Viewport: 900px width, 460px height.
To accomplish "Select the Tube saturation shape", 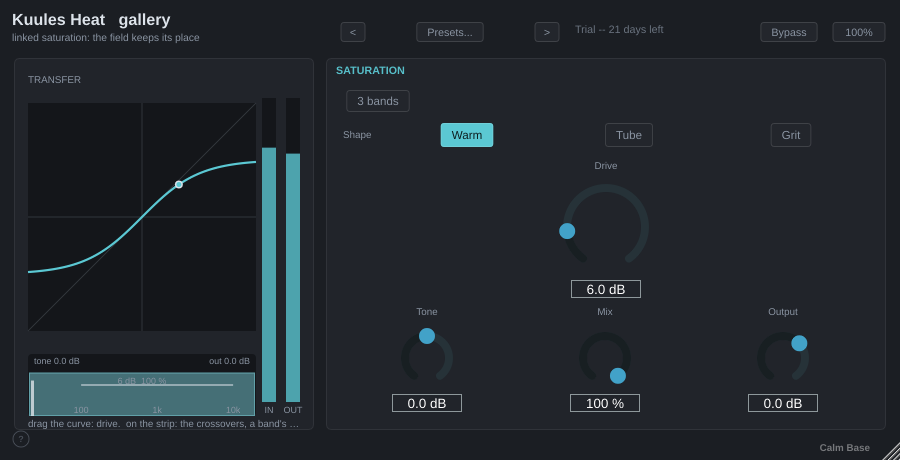I will click(629, 135).
